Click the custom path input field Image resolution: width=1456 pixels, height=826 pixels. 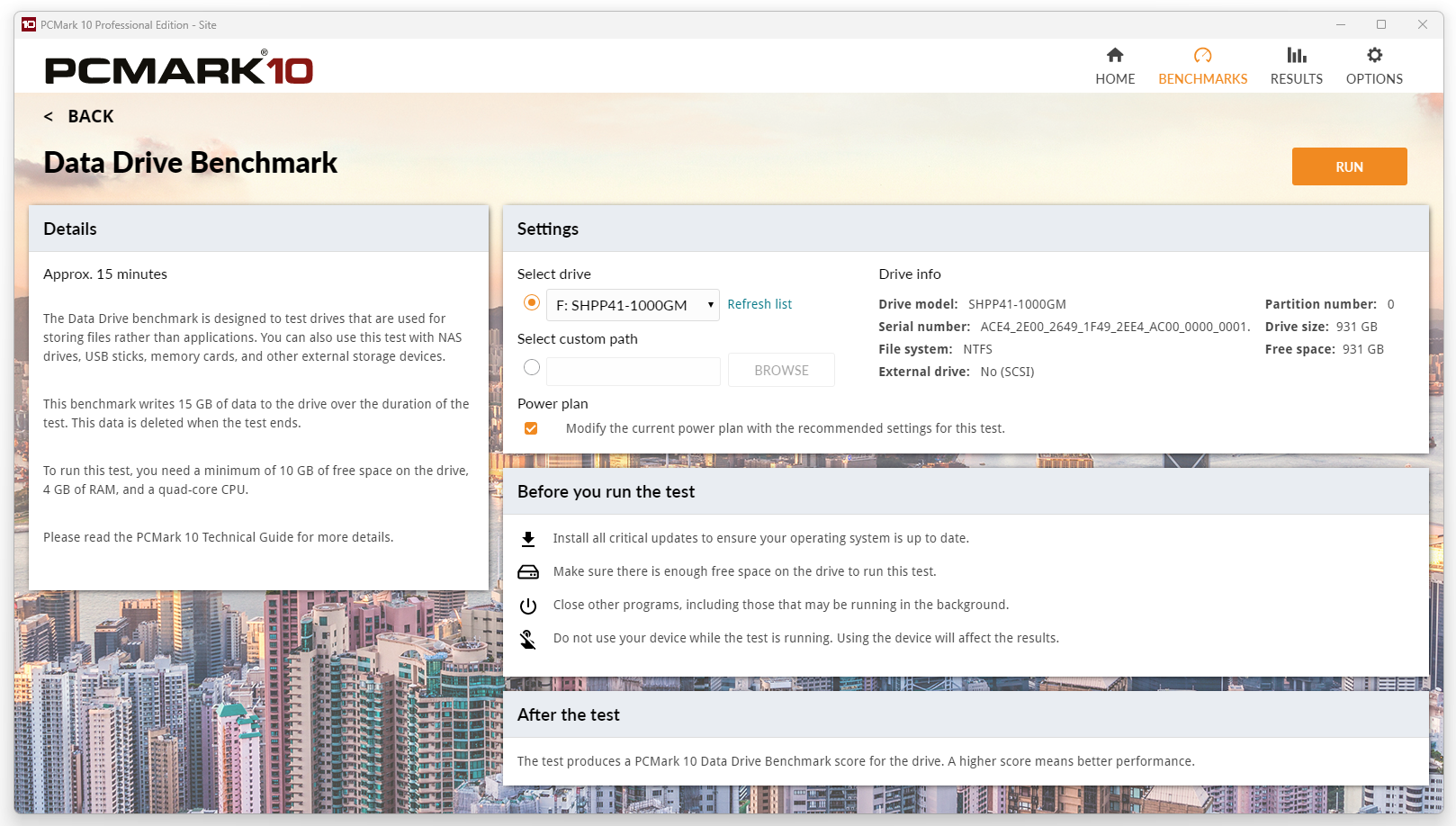[x=633, y=371]
